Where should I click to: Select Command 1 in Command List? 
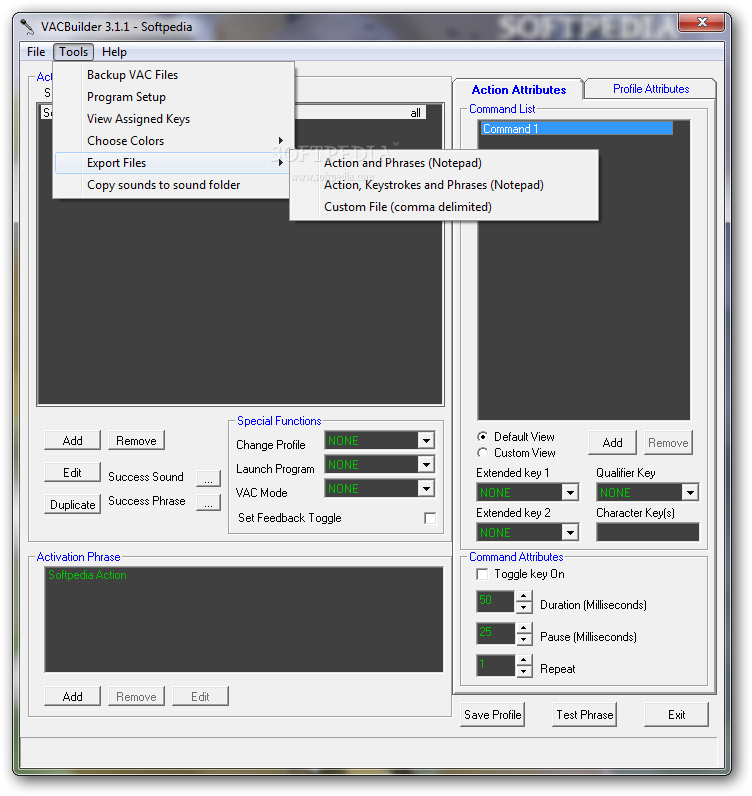[577, 129]
